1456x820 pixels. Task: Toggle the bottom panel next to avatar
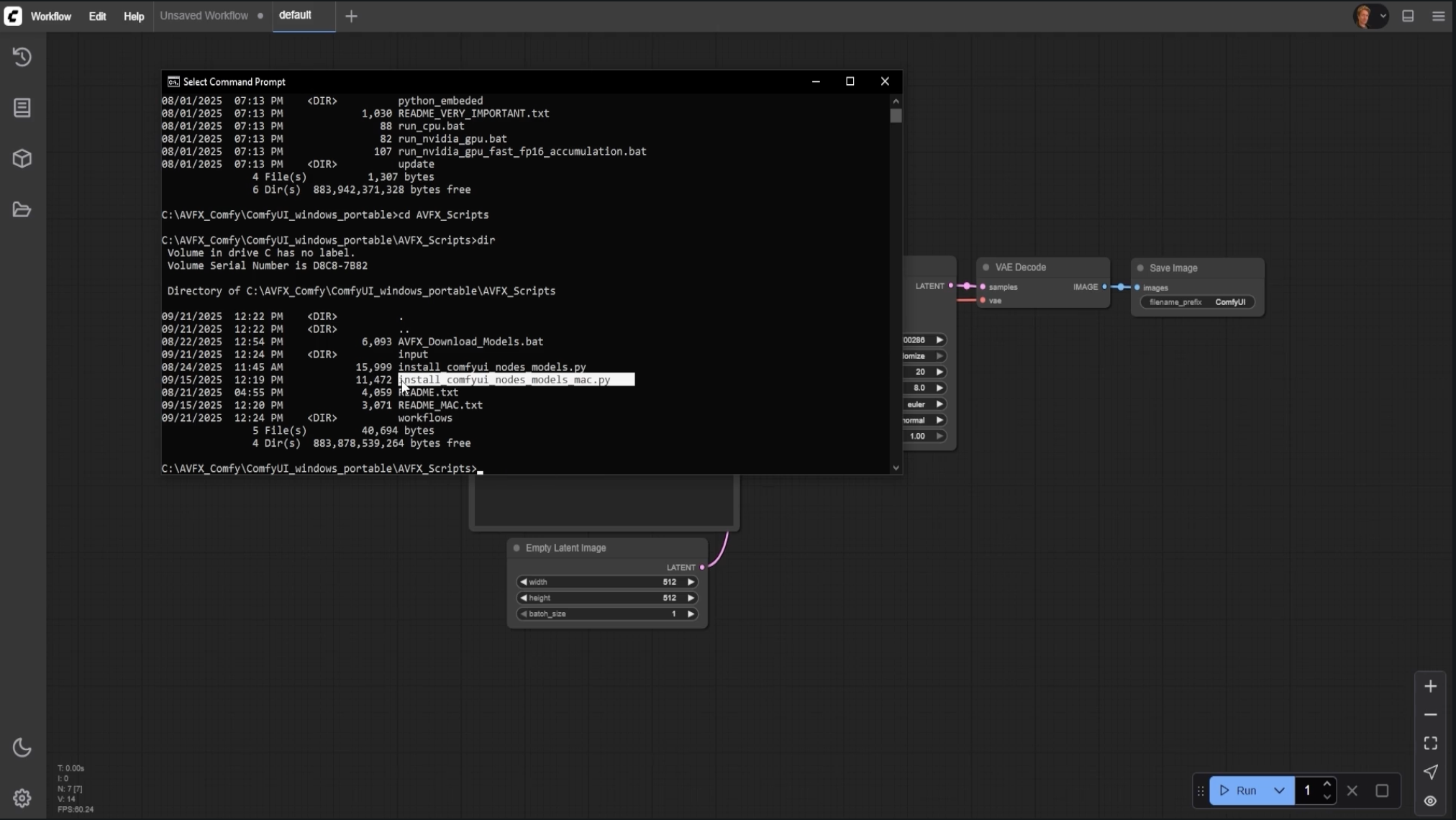pyautogui.click(x=1408, y=16)
